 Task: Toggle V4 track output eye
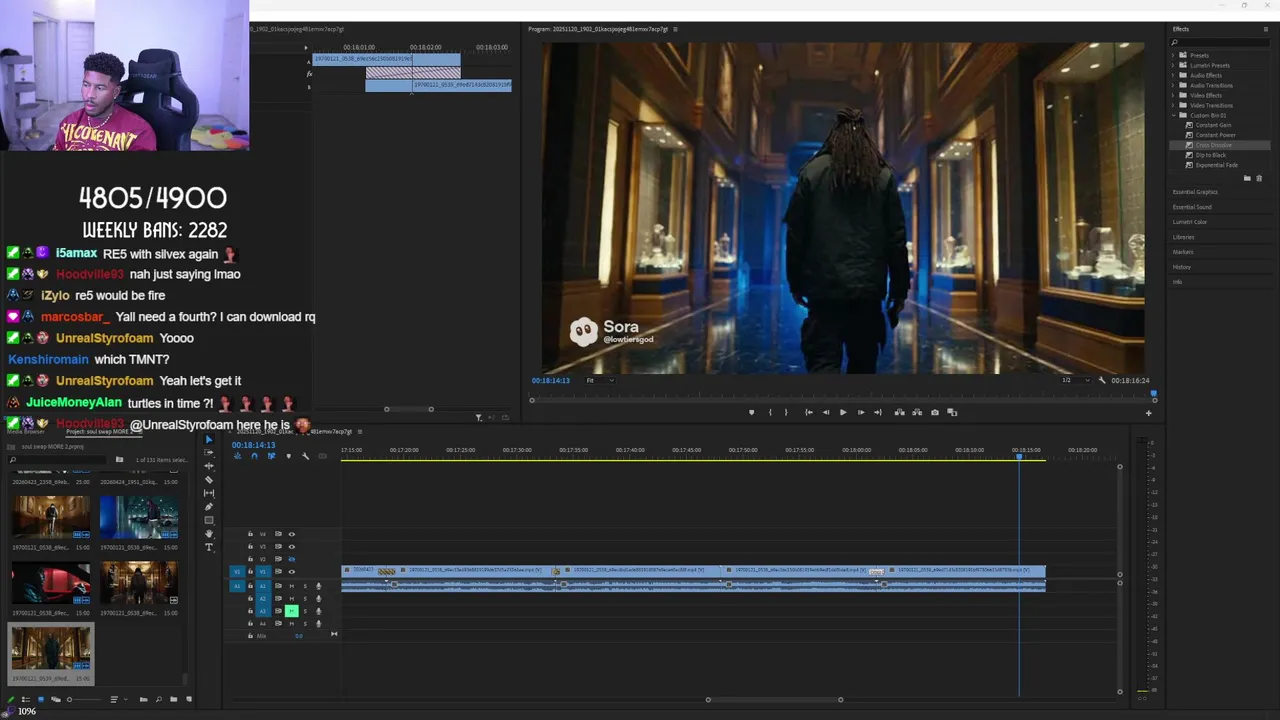coord(292,534)
